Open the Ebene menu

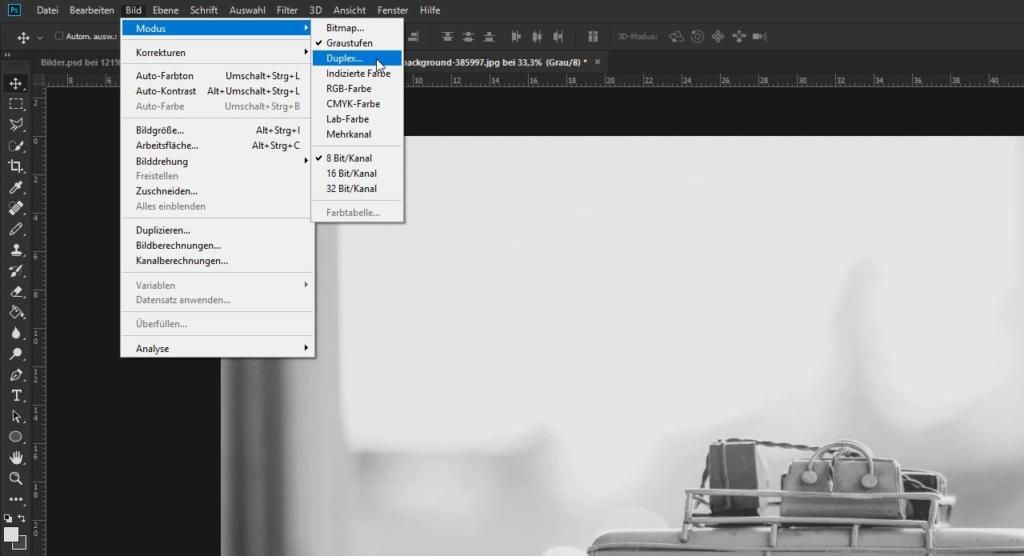[x=165, y=10]
